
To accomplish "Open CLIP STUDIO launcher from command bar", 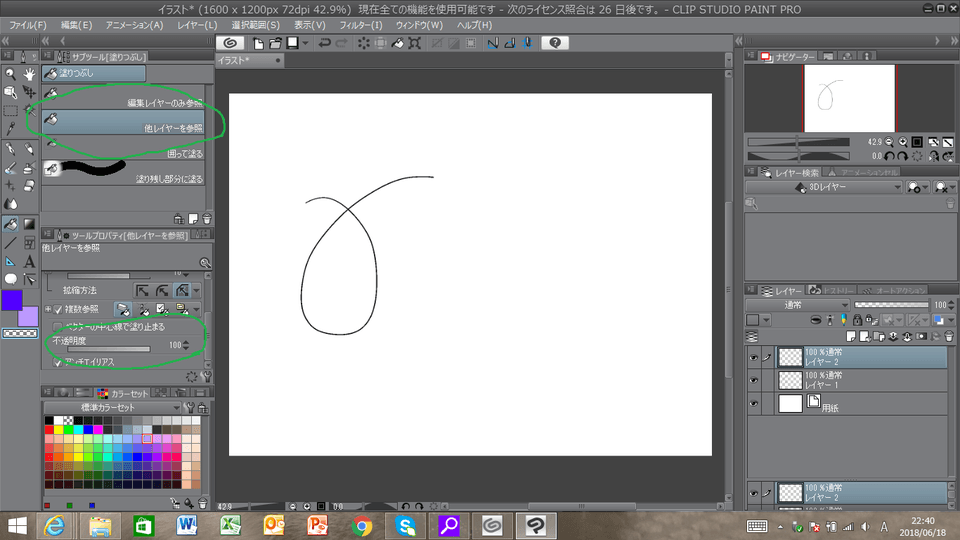I will tap(230, 43).
